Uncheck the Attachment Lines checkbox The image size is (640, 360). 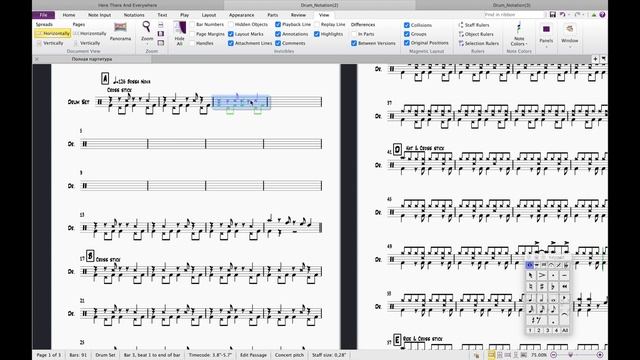(231, 43)
